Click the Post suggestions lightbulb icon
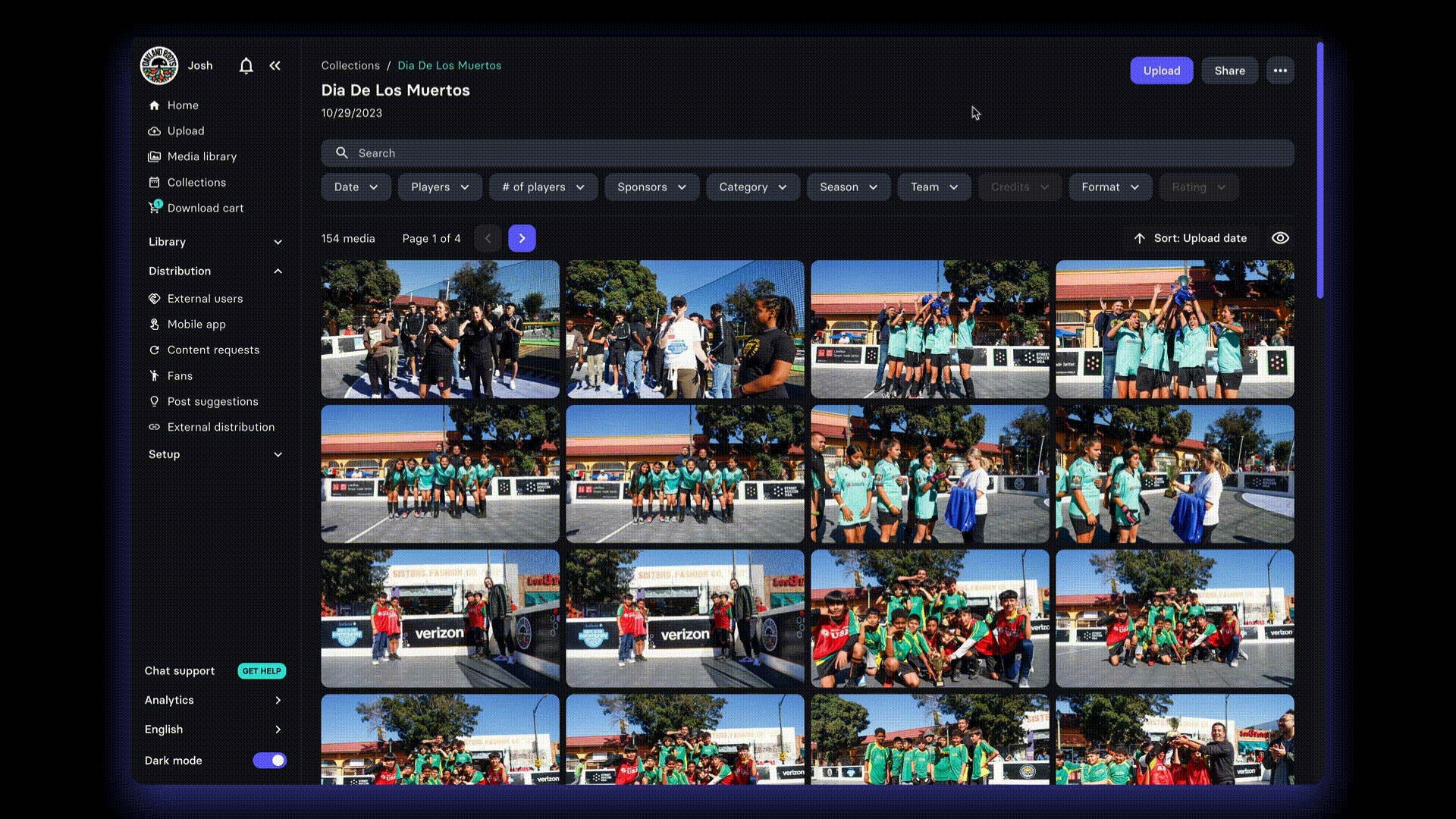The height and width of the screenshot is (819, 1456). click(154, 401)
